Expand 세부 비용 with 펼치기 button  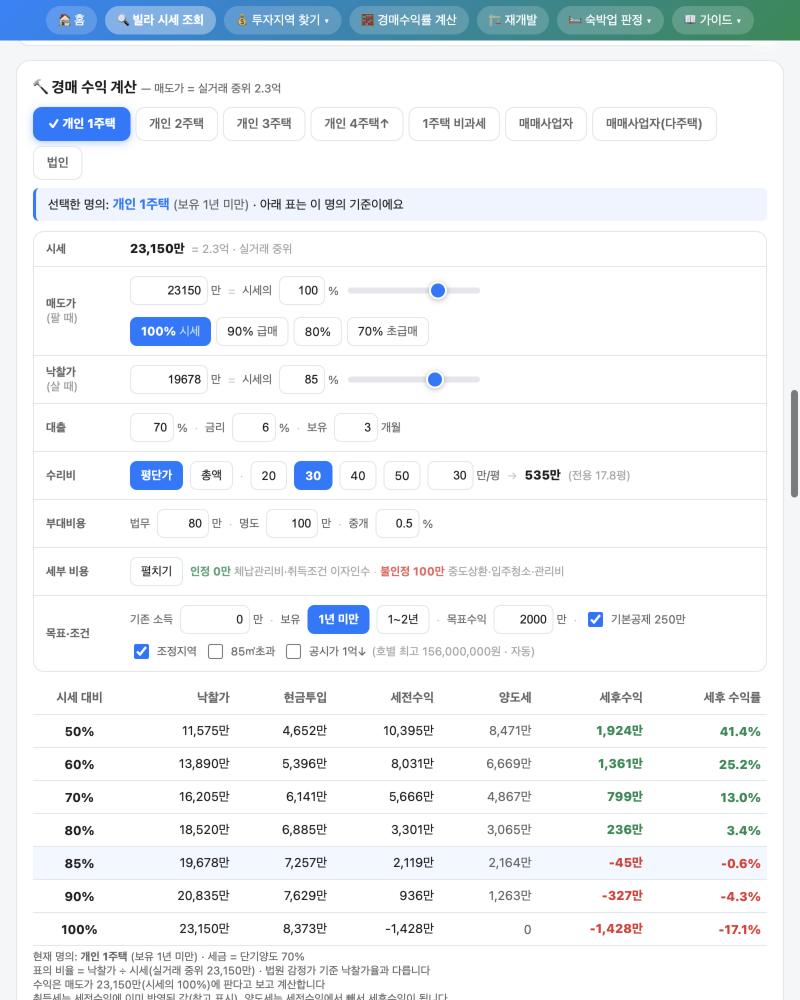point(156,571)
